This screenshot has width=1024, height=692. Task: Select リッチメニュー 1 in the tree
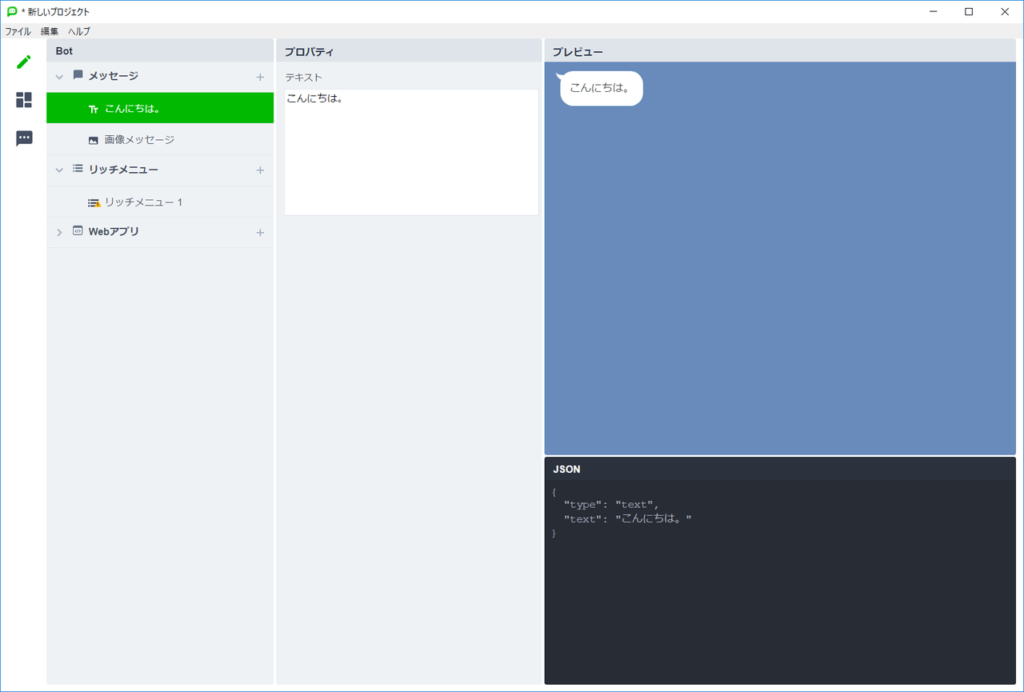point(143,203)
